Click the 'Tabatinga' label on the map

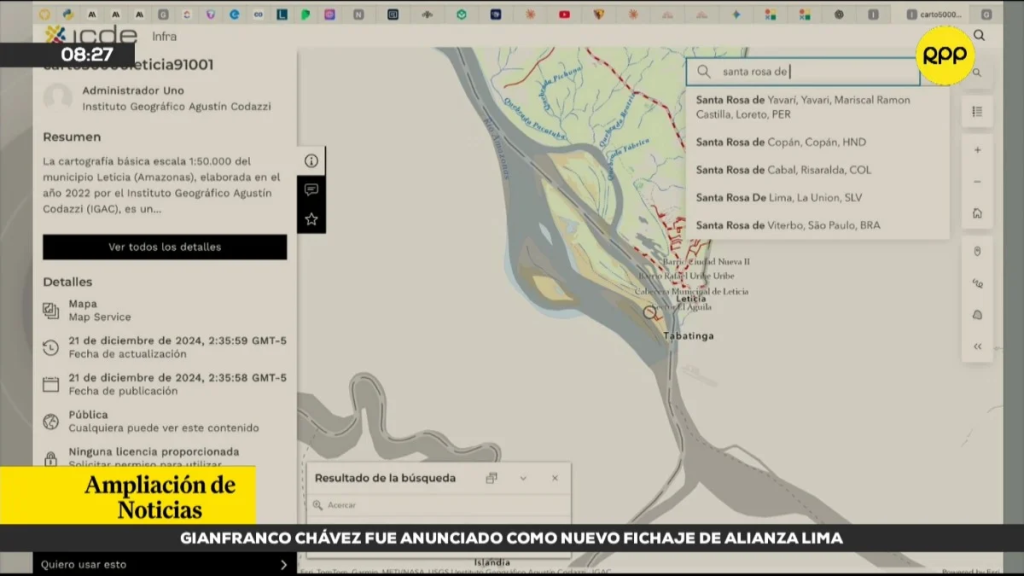688,336
